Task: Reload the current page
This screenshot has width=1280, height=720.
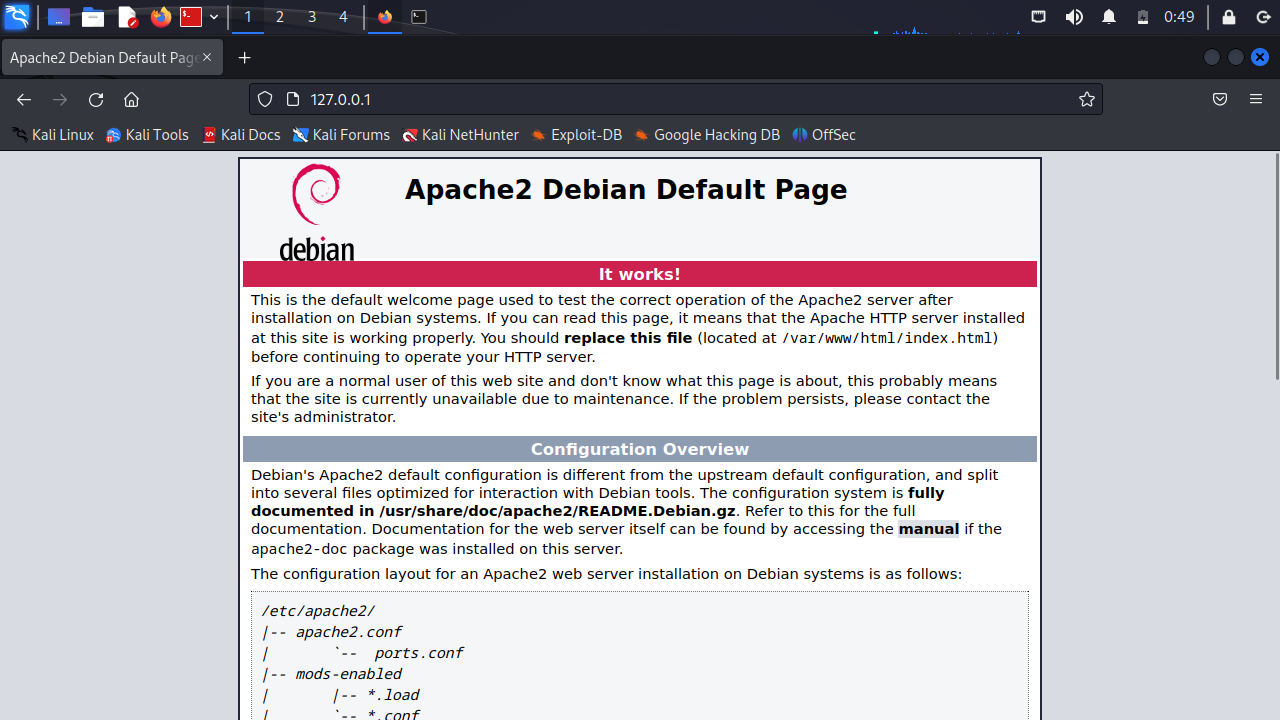Action: click(x=96, y=99)
